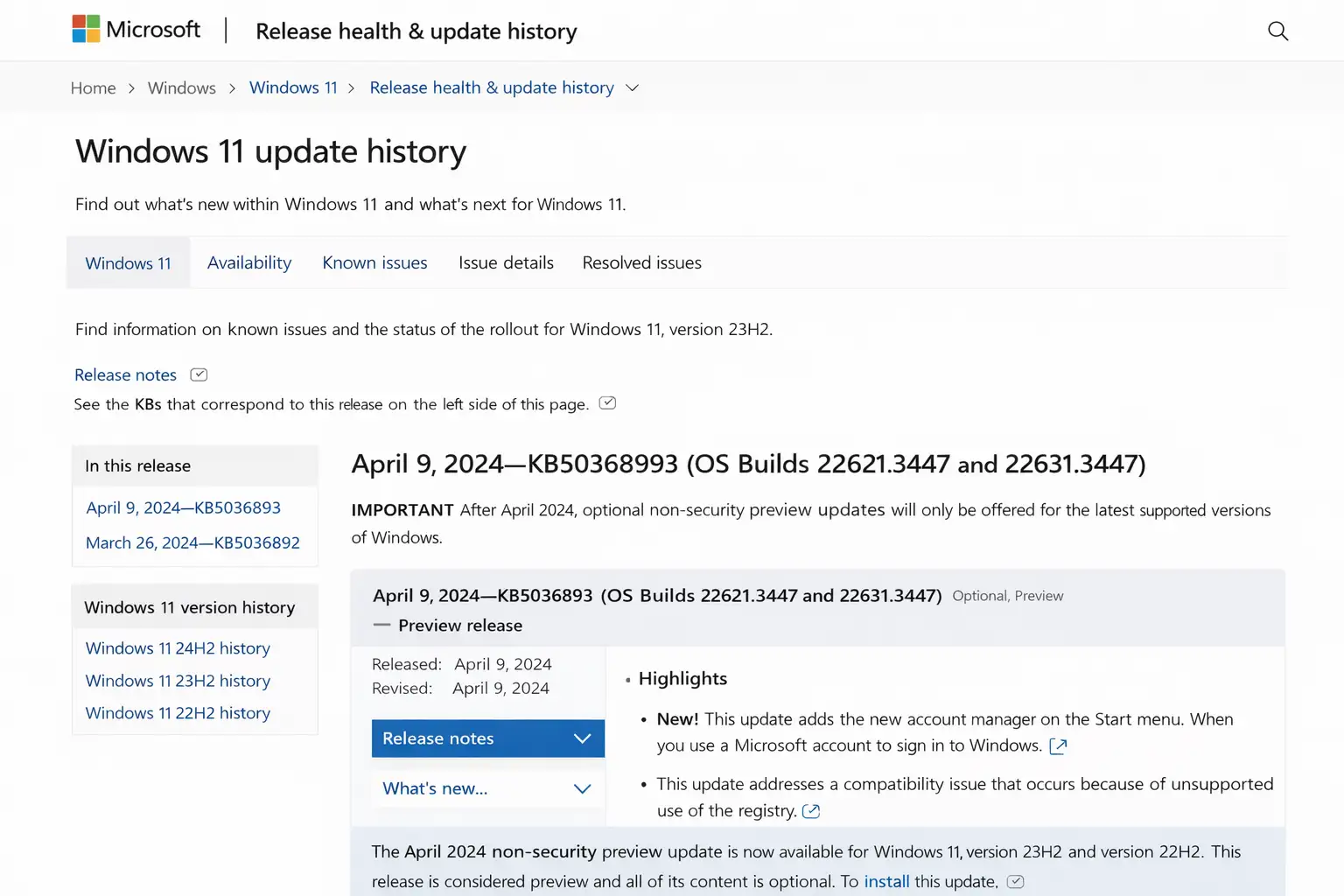This screenshot has width=1344, height=896.
Task: Click the install hyperlink
Action: pyautogui.click(x=885, y=881)
